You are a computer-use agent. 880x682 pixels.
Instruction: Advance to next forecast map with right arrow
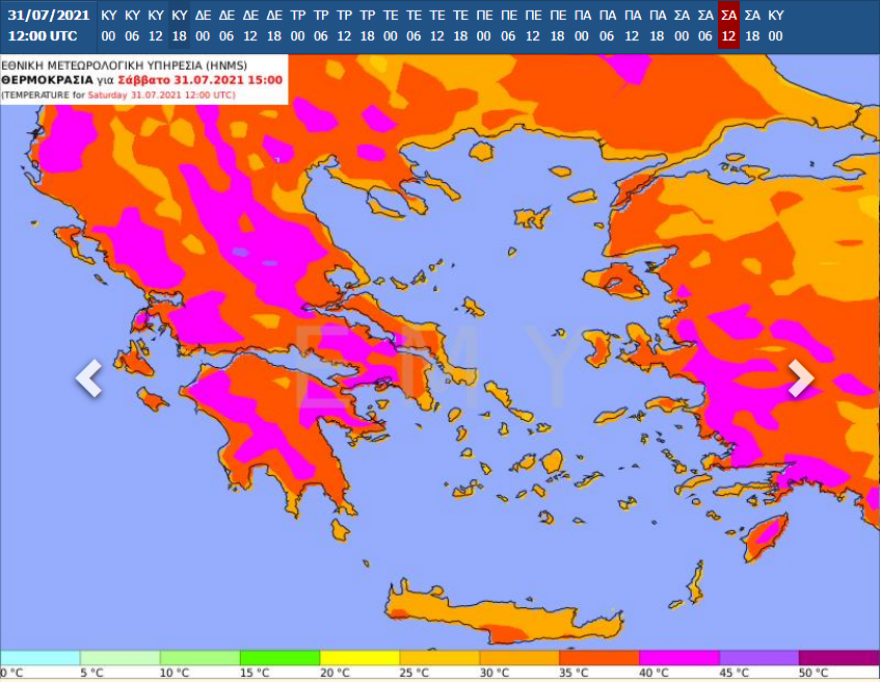(x=801, y=378)
